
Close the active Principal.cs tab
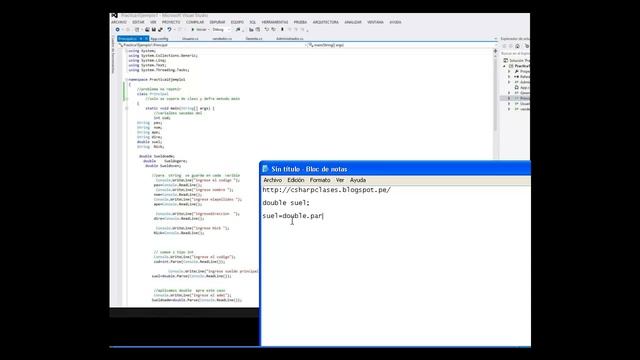point(146,39)
